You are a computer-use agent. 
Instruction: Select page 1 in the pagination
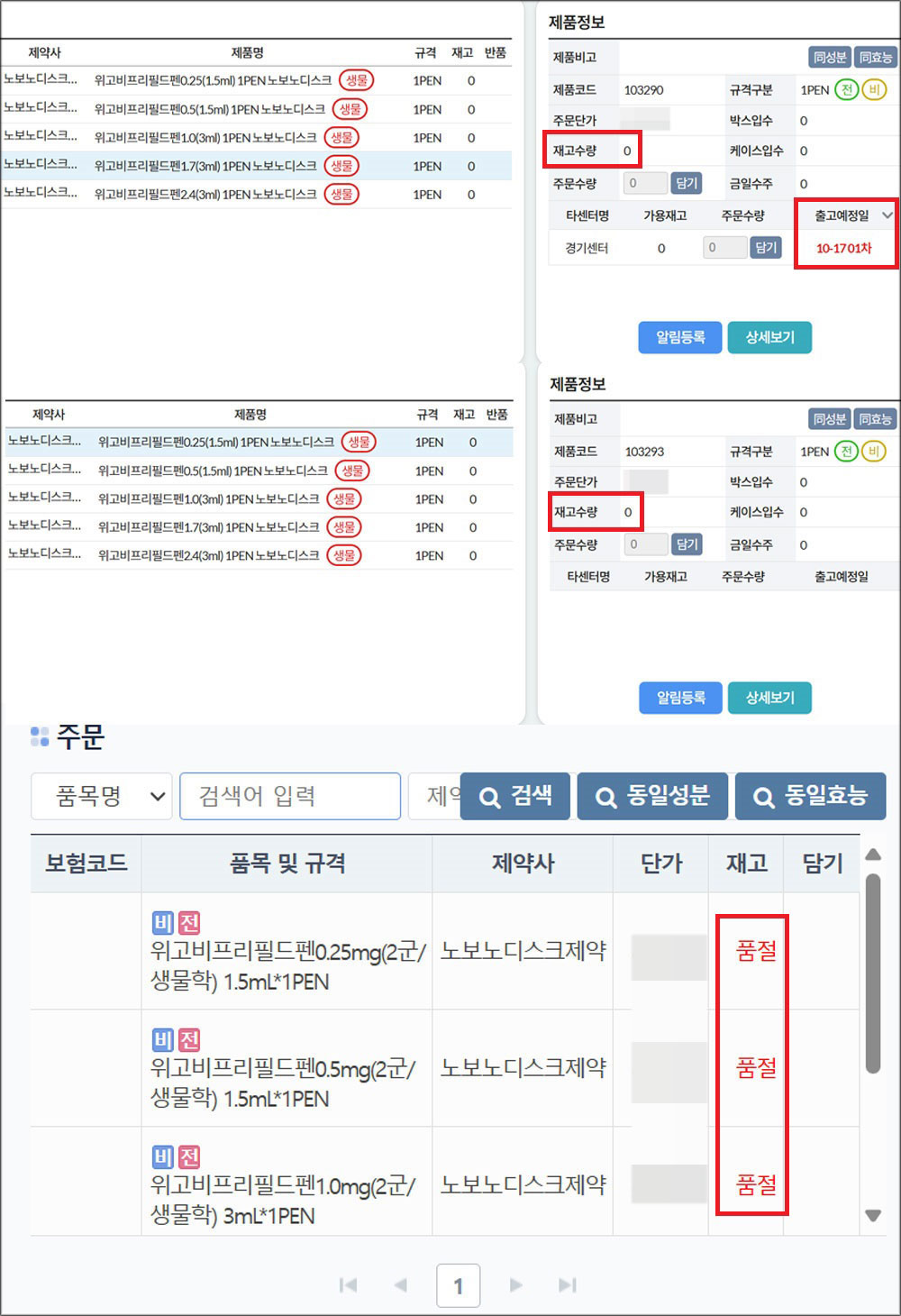pyautogui.click(x=458, y=1285)
